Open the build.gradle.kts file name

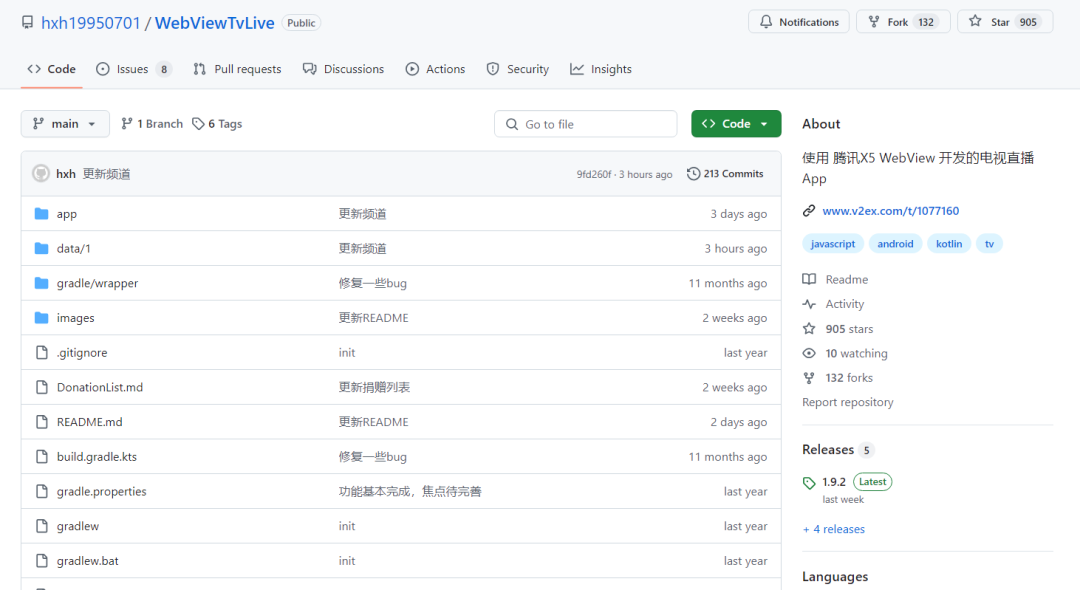[97, 456]
